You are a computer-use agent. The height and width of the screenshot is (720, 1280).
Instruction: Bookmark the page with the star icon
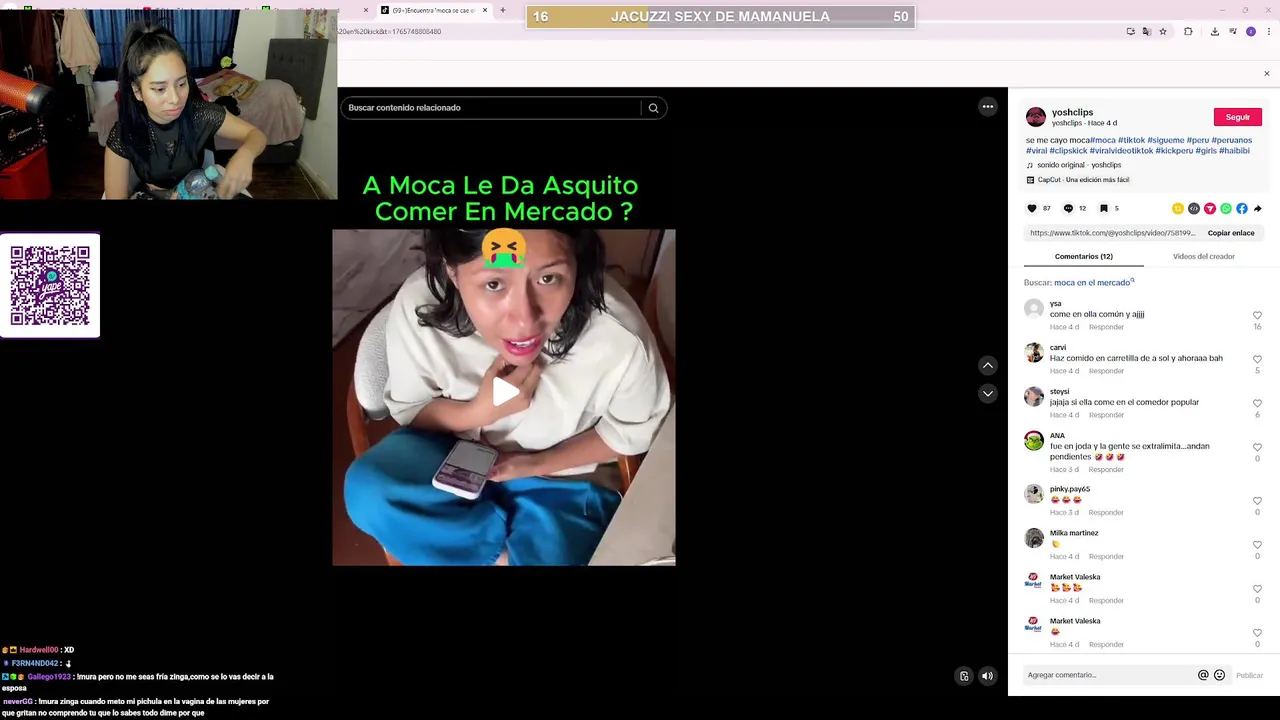[1163, 32]
